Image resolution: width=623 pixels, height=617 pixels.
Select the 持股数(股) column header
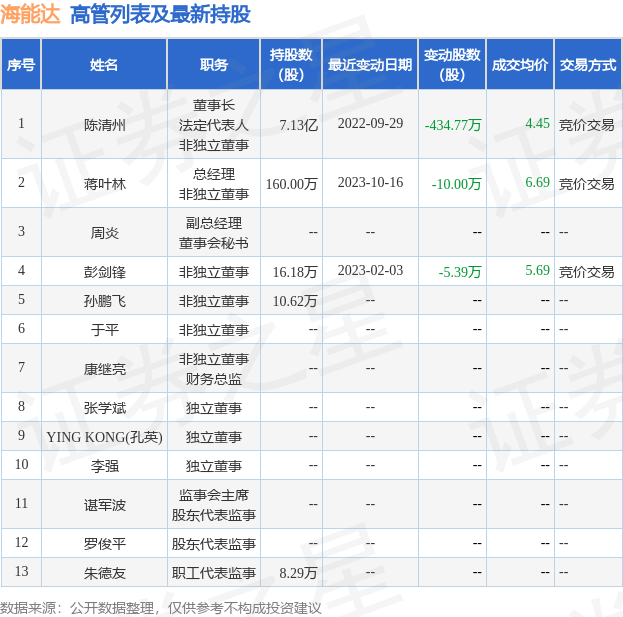click(x=291, y=64)
